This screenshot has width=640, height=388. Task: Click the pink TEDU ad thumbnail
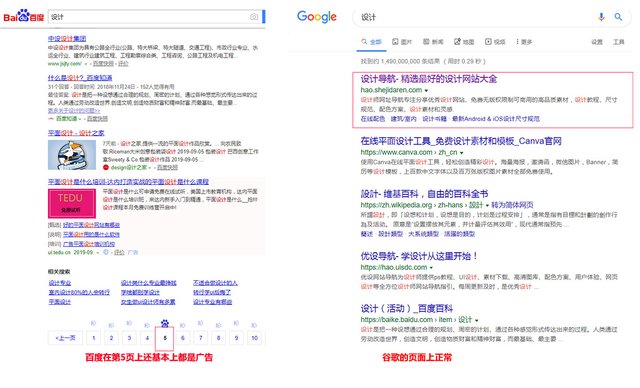click(x=72, y=203)
